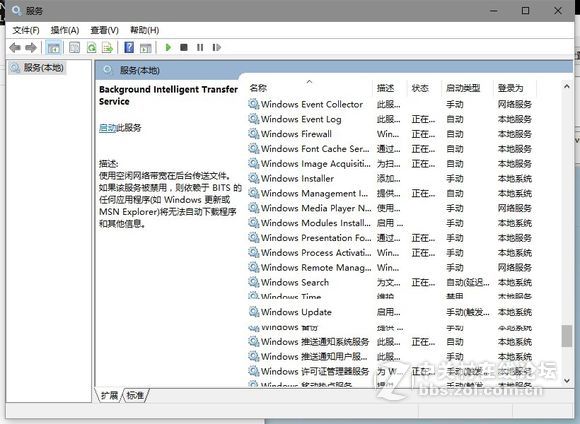Switch to the 扩展 tab
Viewport: 580px width, 424px height.
tap(109, 396)
